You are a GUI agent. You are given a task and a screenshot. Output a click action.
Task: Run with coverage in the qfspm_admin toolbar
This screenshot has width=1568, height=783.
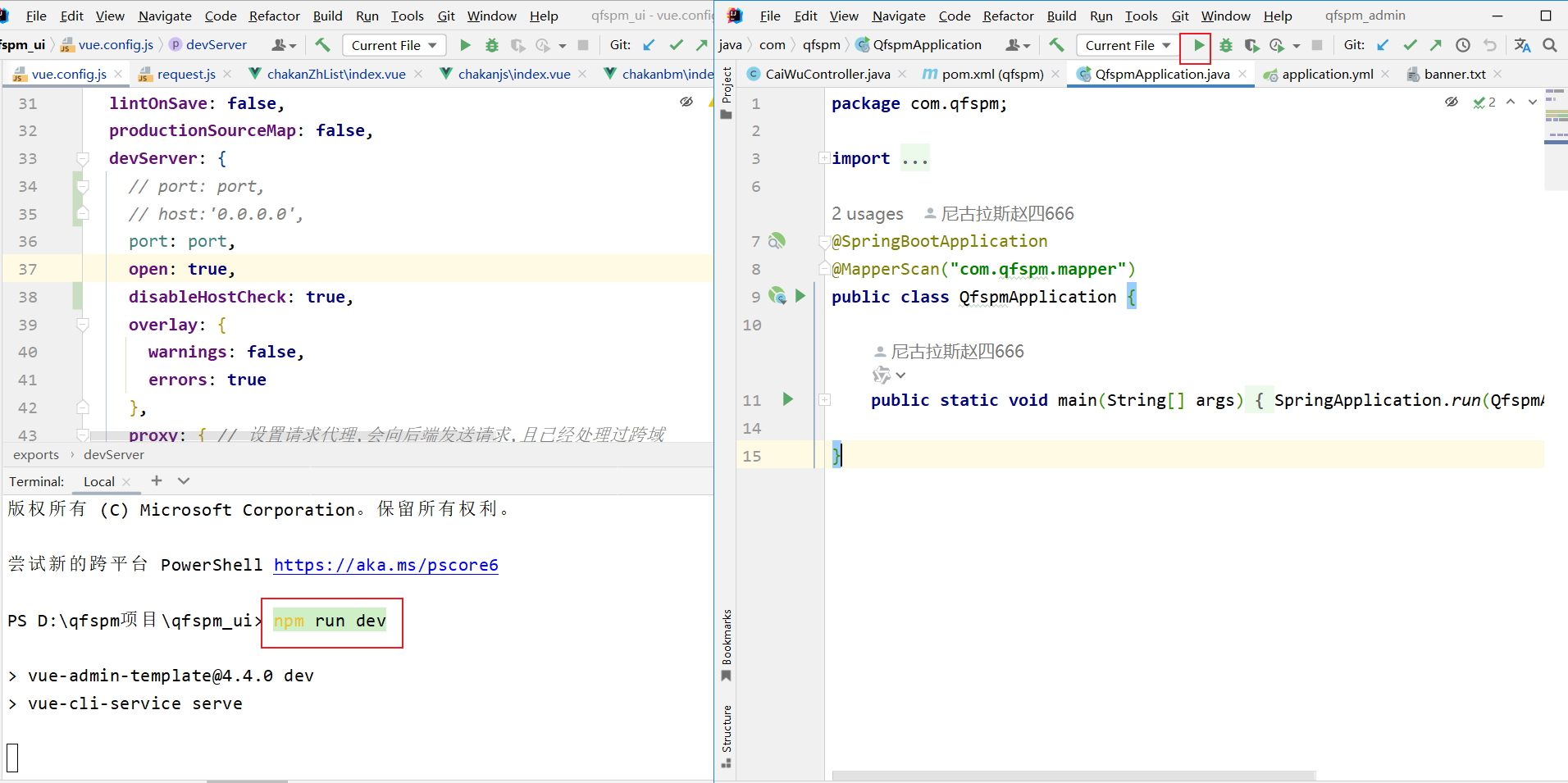tap(1251, 46)
